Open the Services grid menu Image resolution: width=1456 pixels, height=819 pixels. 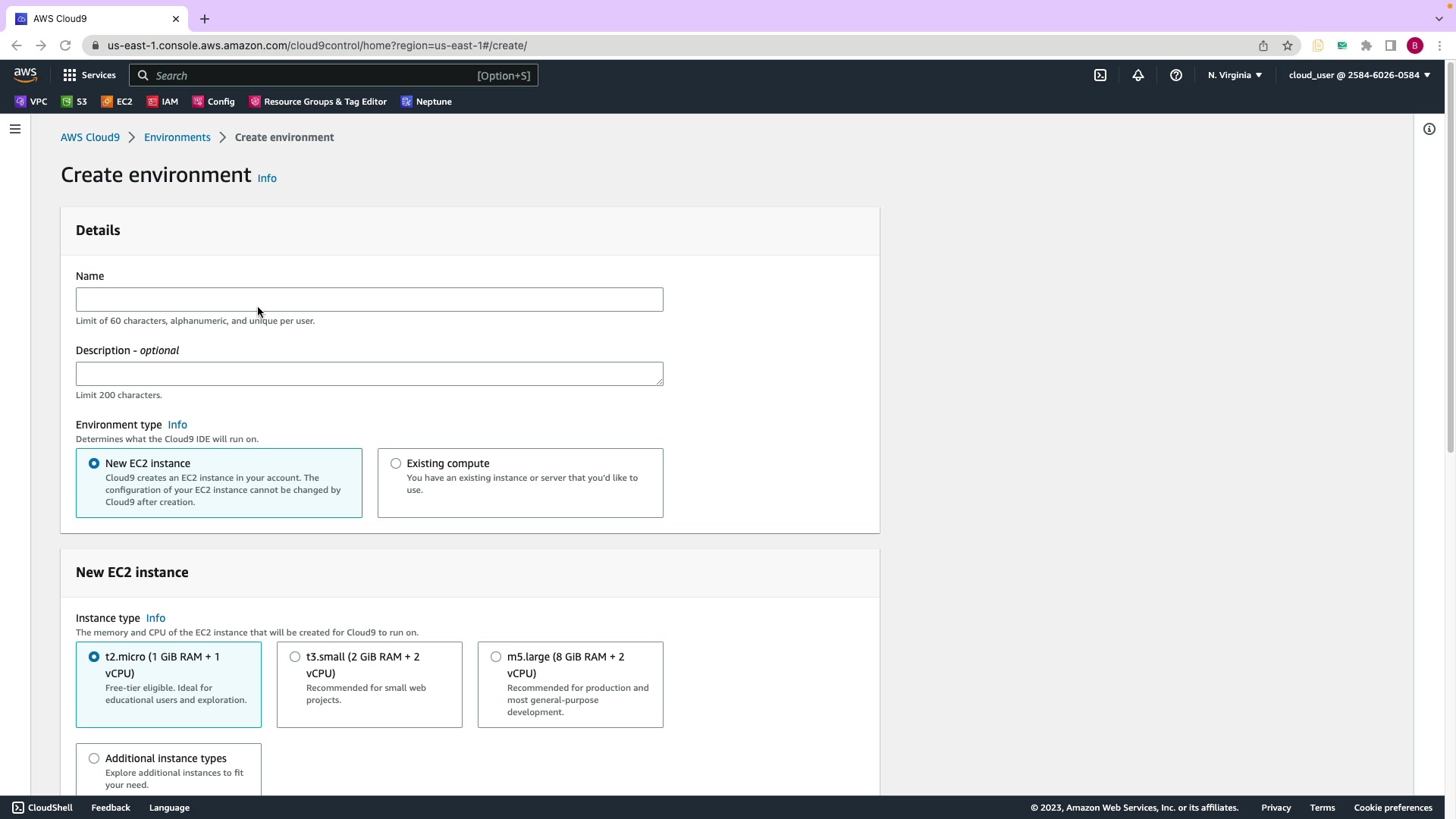point(89,75)
